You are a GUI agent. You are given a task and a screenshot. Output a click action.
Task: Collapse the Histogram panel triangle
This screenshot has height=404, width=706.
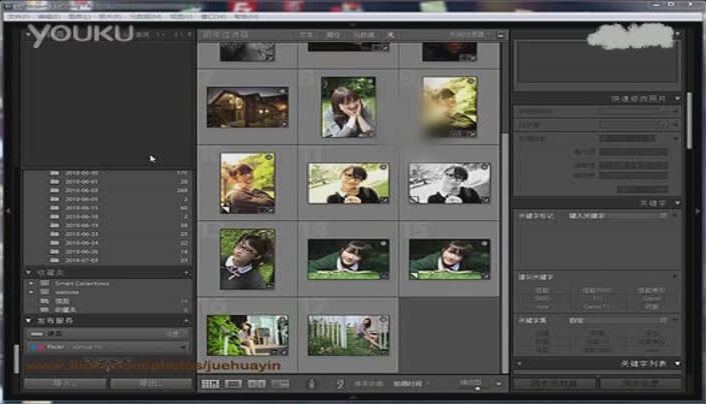677,34
